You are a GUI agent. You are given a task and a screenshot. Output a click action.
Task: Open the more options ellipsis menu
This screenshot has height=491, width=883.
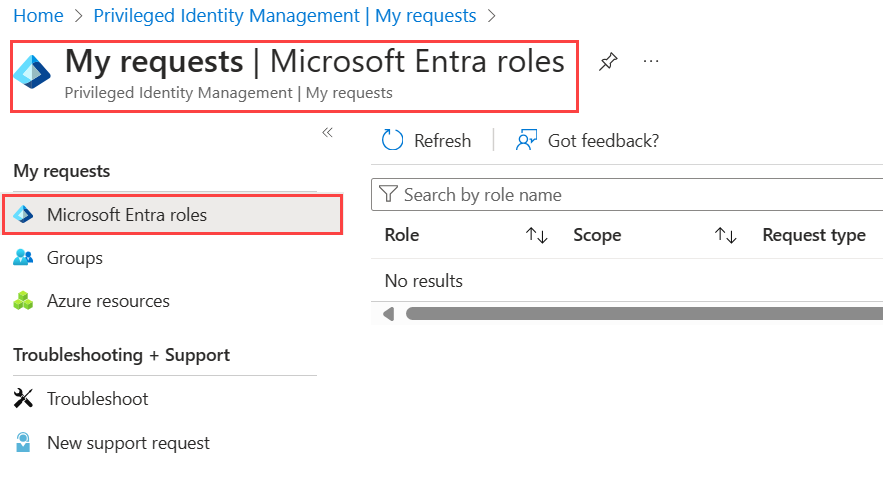click(x=651, y=62)
